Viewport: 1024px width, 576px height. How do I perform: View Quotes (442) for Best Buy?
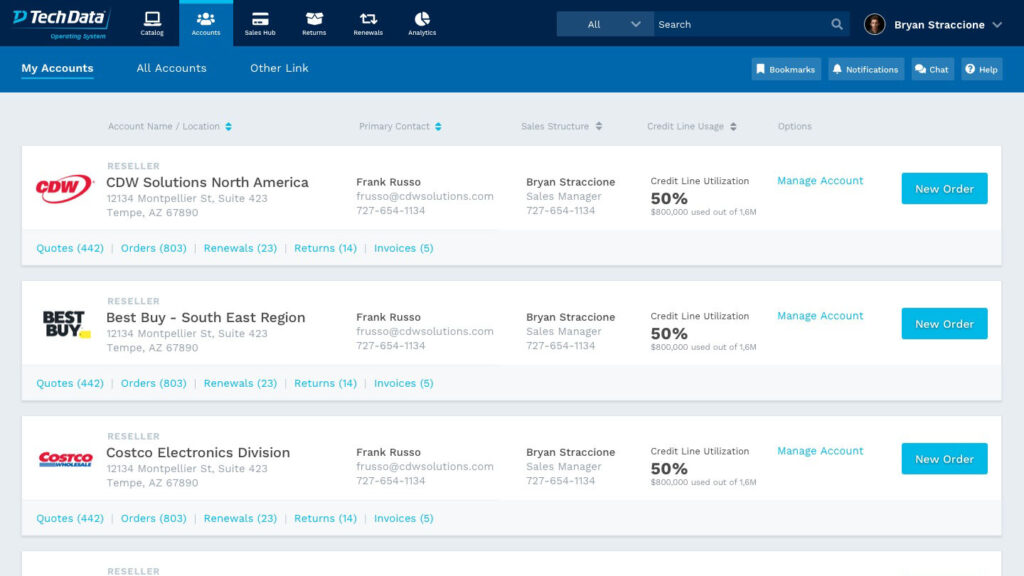[x=70, y=383]
